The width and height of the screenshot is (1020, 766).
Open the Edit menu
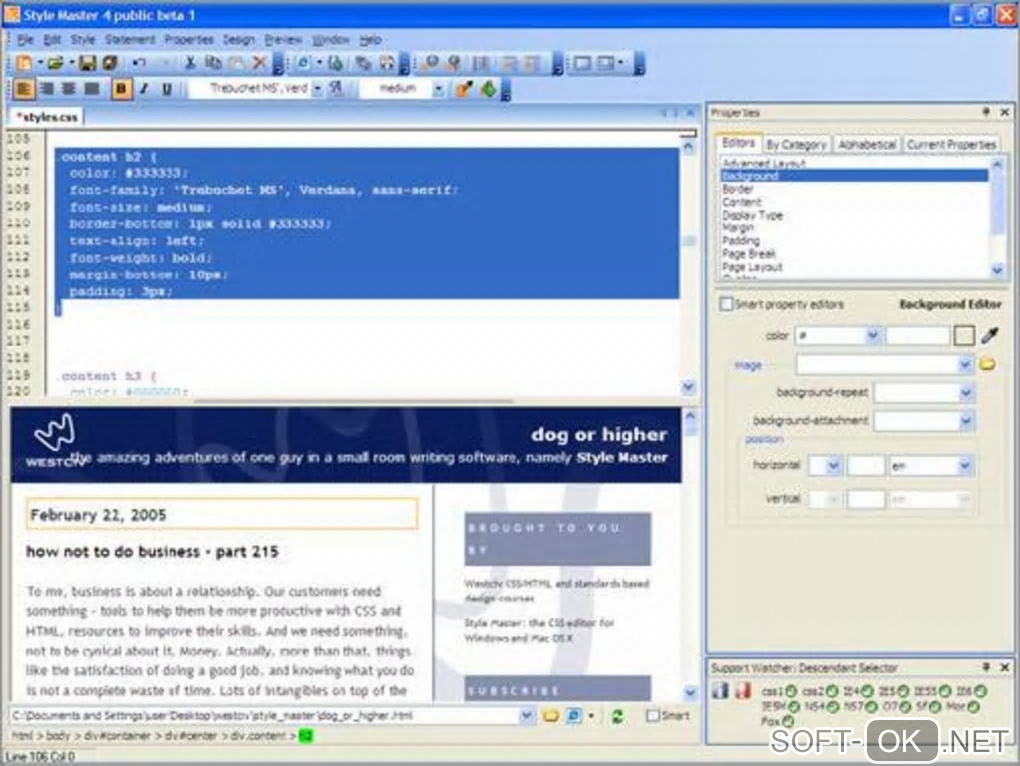pyautogui.click(x=52, y=40)
